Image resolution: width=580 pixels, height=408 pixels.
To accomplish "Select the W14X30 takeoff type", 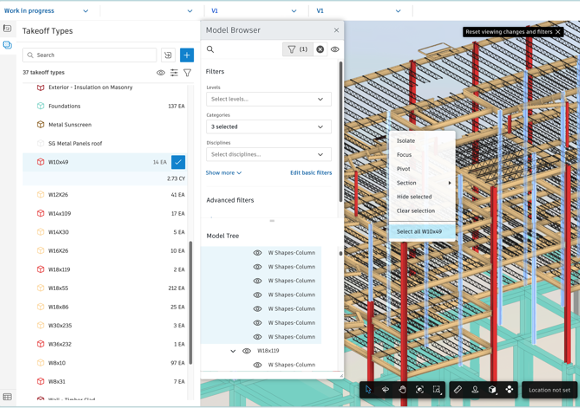I will click(104, 232).
